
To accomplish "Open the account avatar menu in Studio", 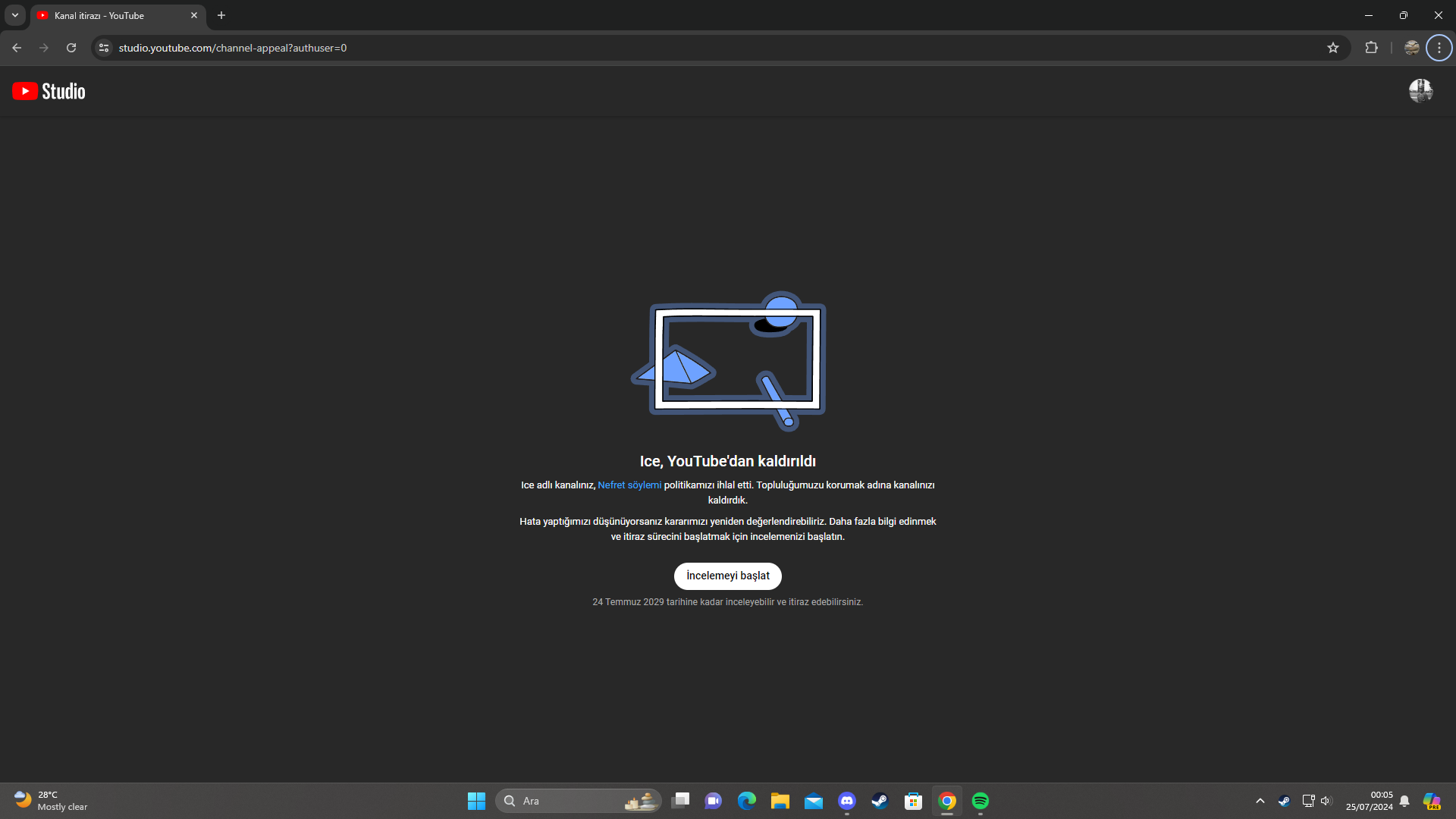I will [x=1420, y=91].
